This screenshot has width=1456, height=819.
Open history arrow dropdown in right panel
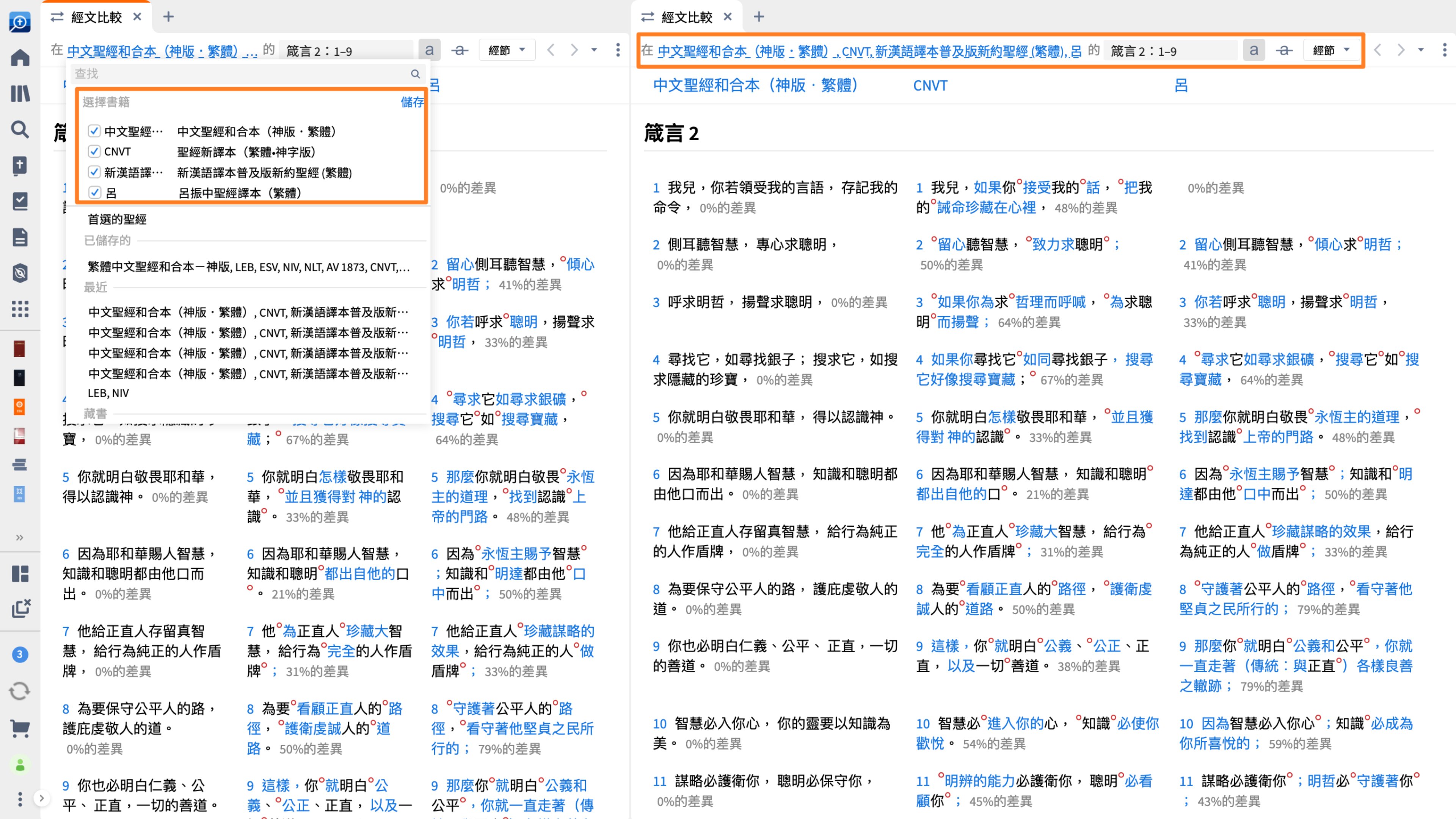click(1420, 50)
